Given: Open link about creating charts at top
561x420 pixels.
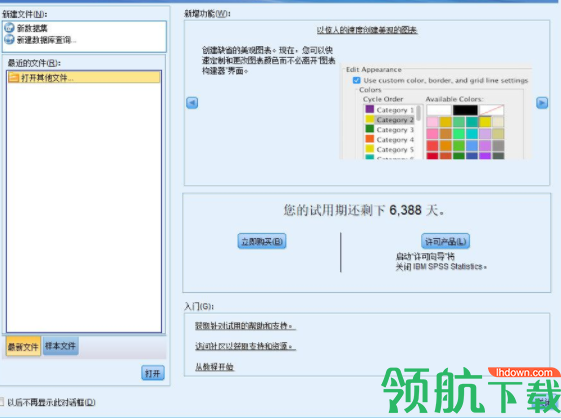Looking at the screenshot, I should coord(367,30).
